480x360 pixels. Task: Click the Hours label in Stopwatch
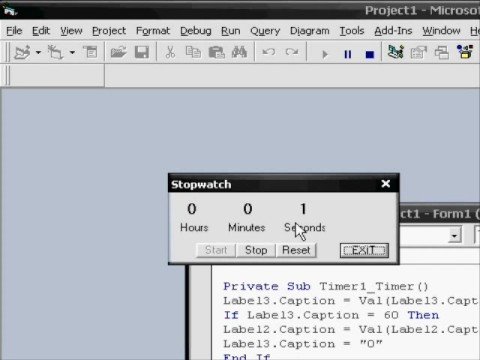click(x=194, y=228)
